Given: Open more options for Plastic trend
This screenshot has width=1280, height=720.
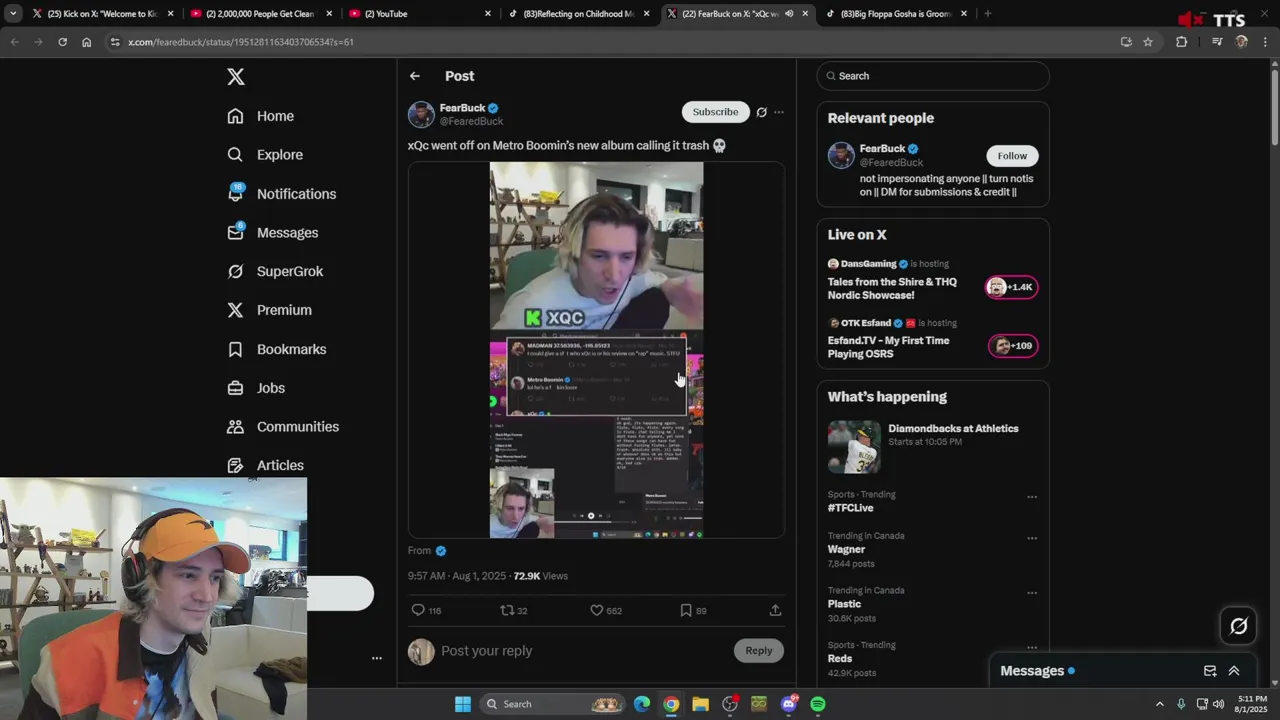Looking at the screenshot, I should (1032, 593).
